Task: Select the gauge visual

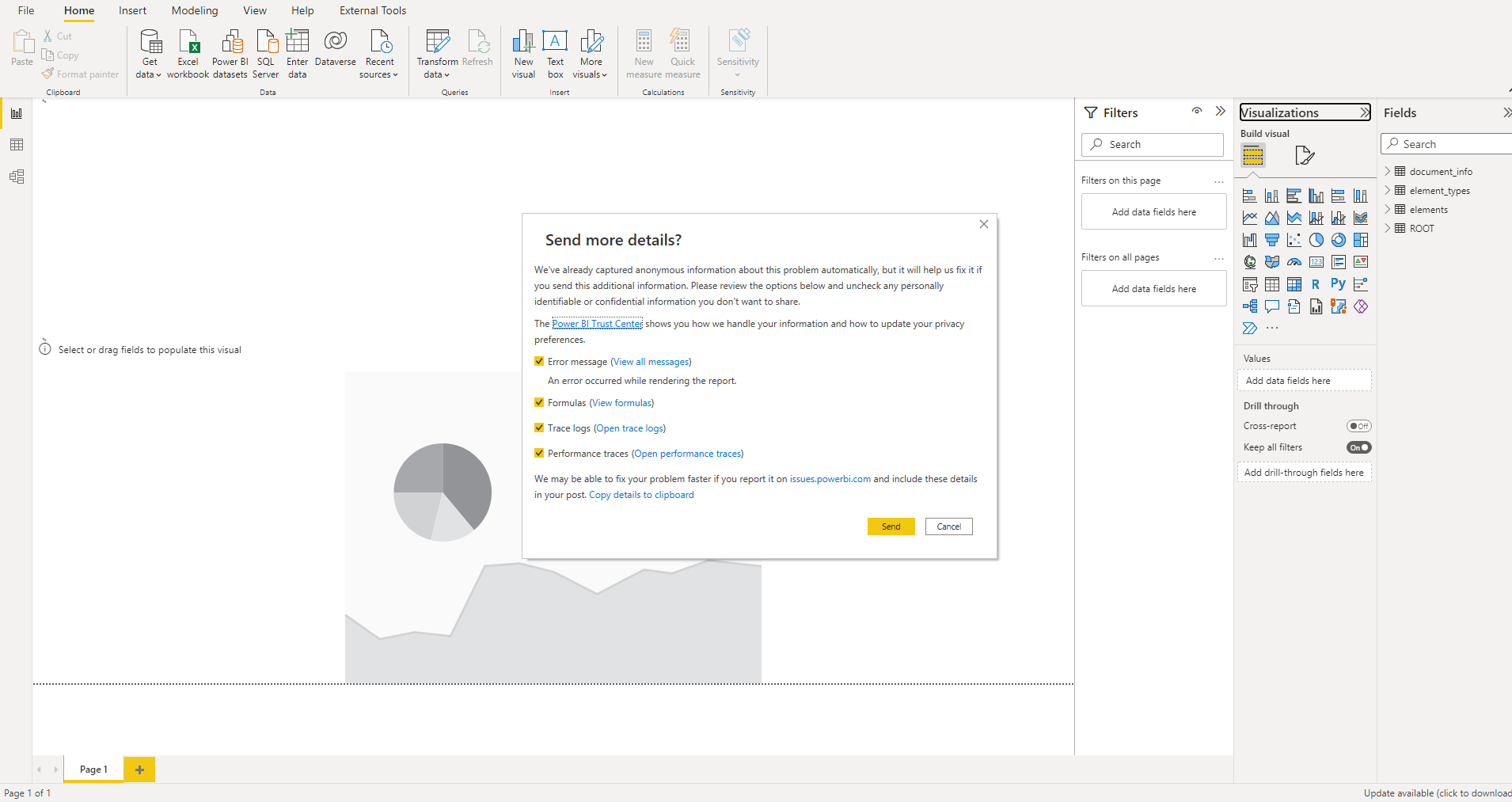Action: (x=1294, y=262)
